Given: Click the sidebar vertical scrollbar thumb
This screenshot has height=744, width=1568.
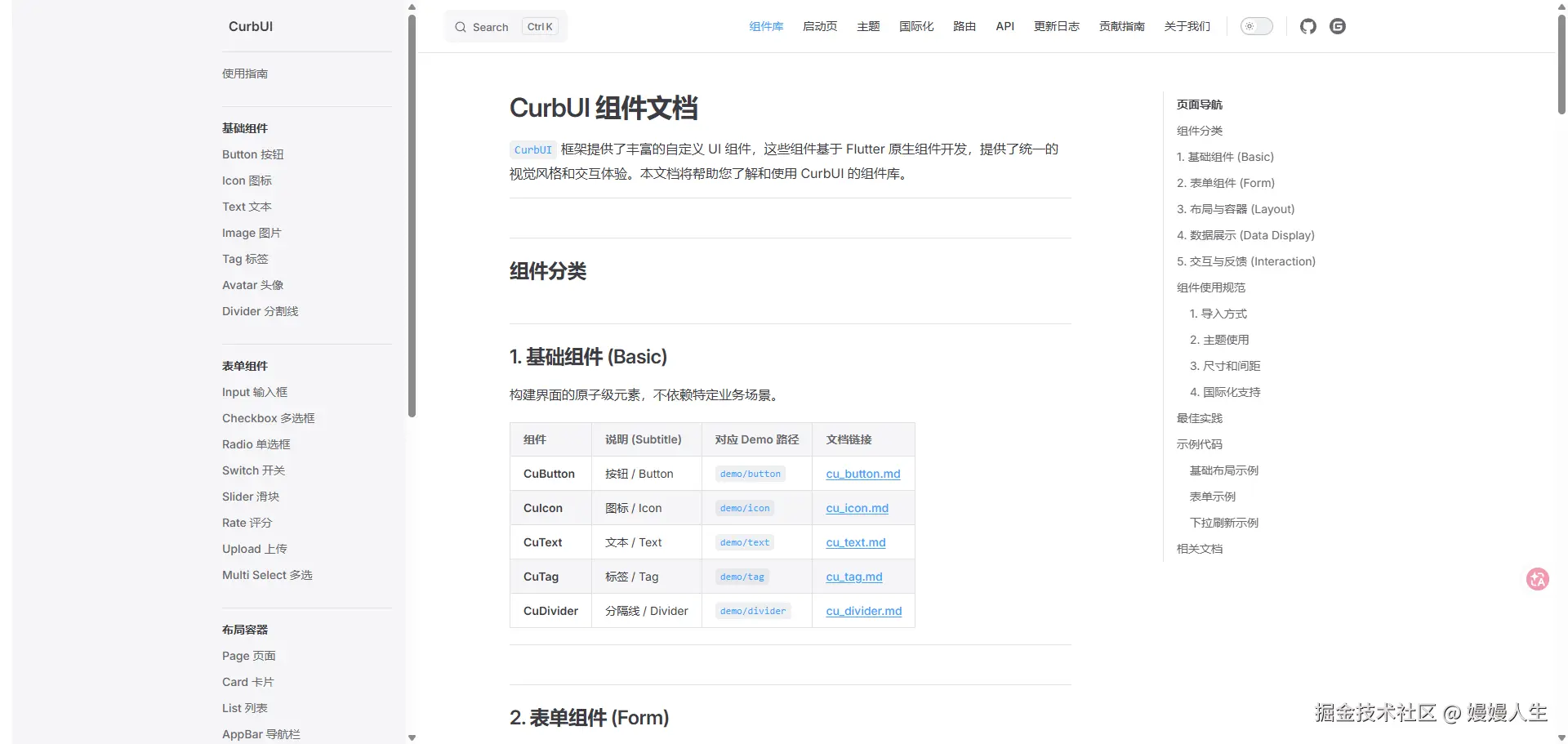Looking at the screenshot, I should click(412, 216).
